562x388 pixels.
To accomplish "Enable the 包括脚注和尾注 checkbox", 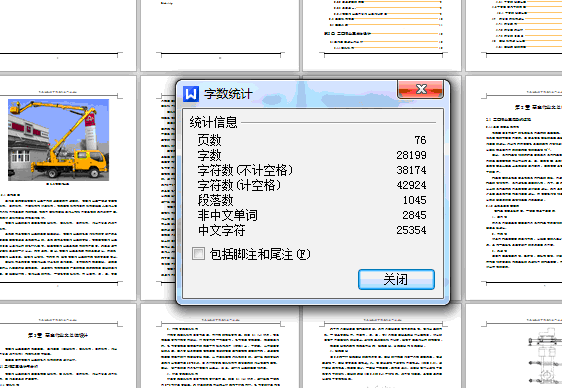I will tap(198, 254).
